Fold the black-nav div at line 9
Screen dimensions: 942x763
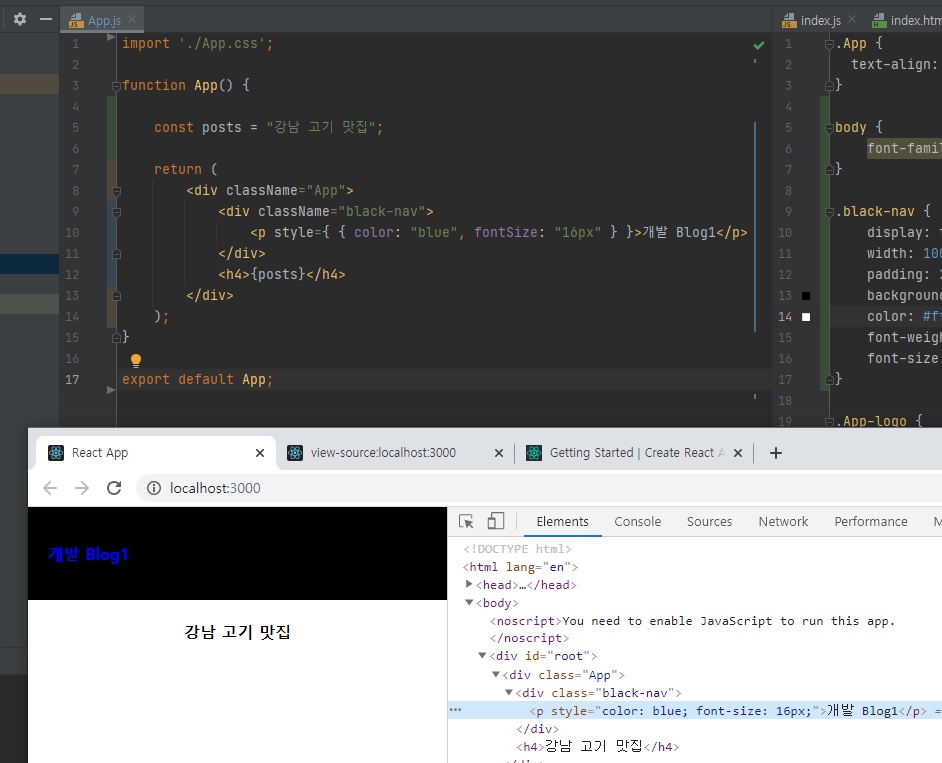tap(117, 212)
